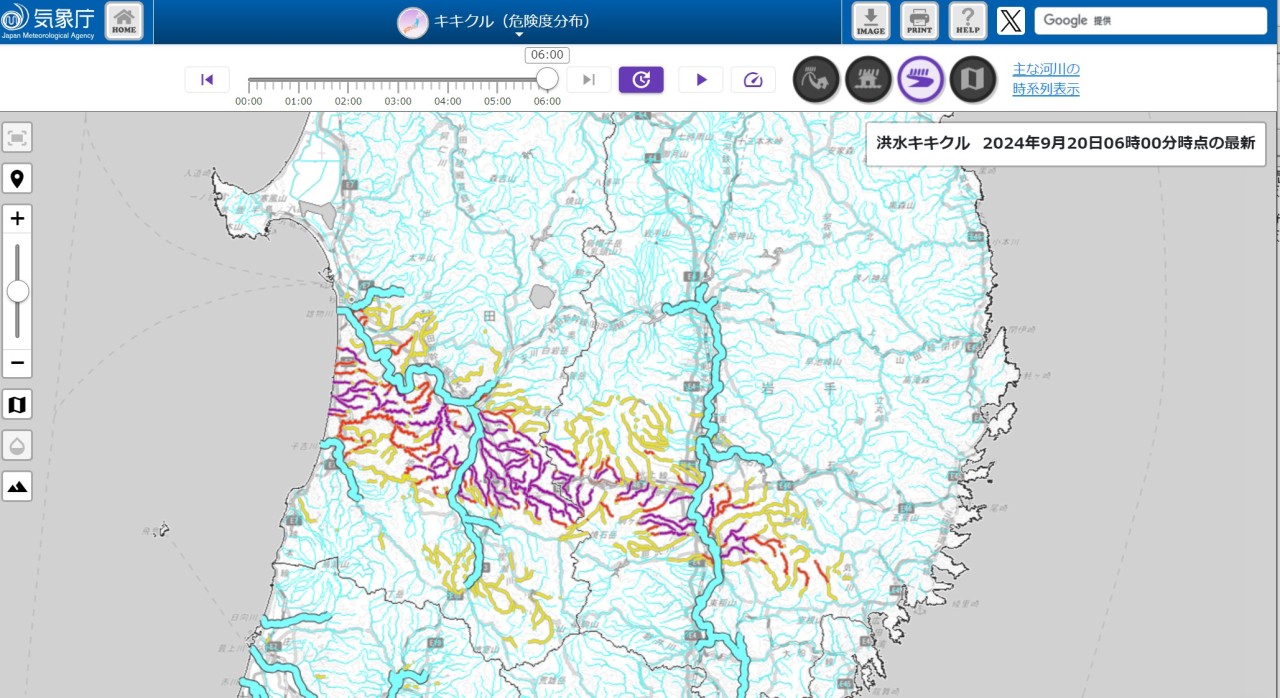Select the flood risk (purple) layer
1280x698 pixels.
pyautogui.click(x=920, y=80)
